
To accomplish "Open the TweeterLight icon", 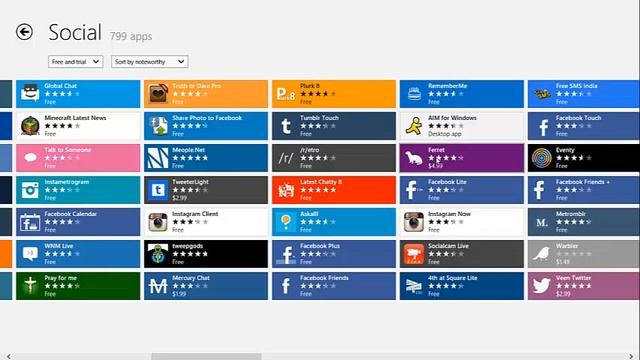I will pyautogui.click(x=158, y=190).
